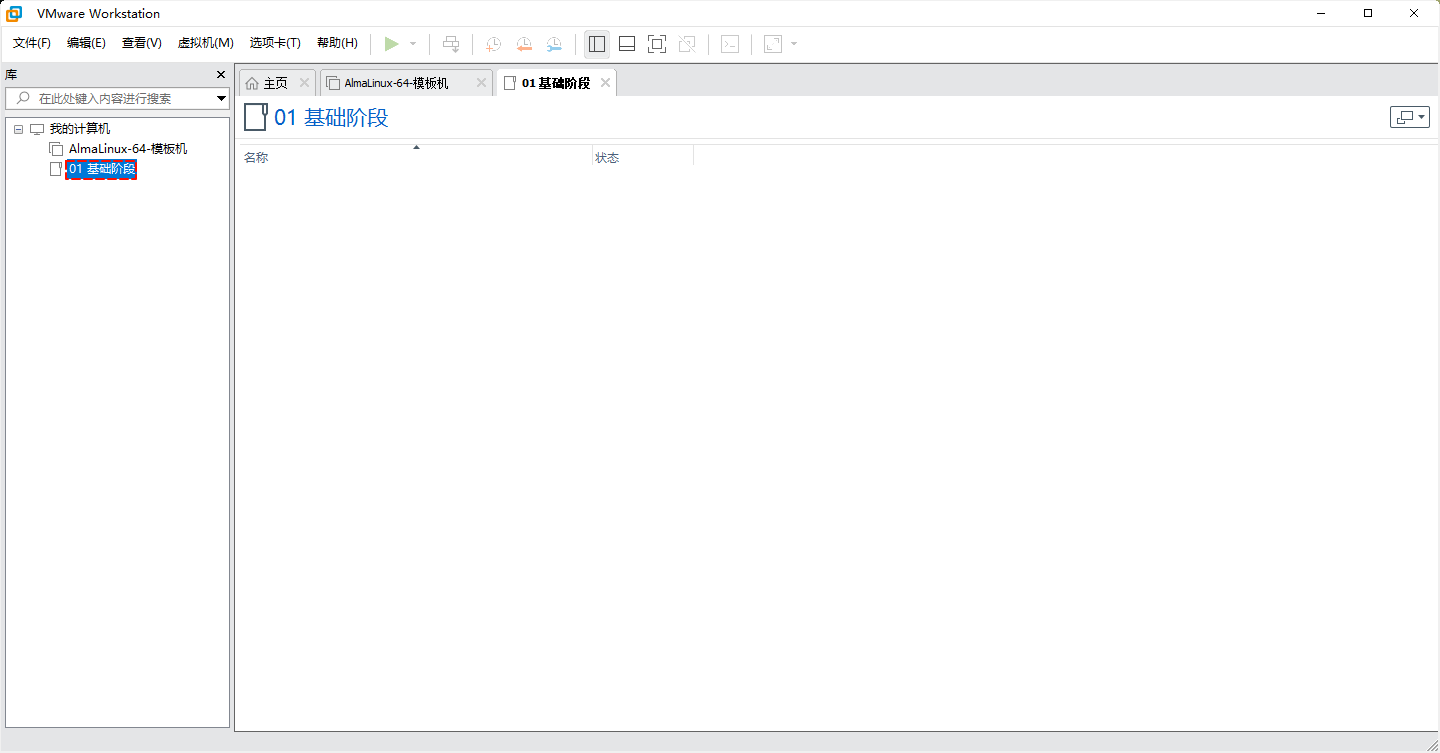Open the snapshot manager wrench icon
The image size is (1440, 753).
pyautogui.click(x=554, y=44)
